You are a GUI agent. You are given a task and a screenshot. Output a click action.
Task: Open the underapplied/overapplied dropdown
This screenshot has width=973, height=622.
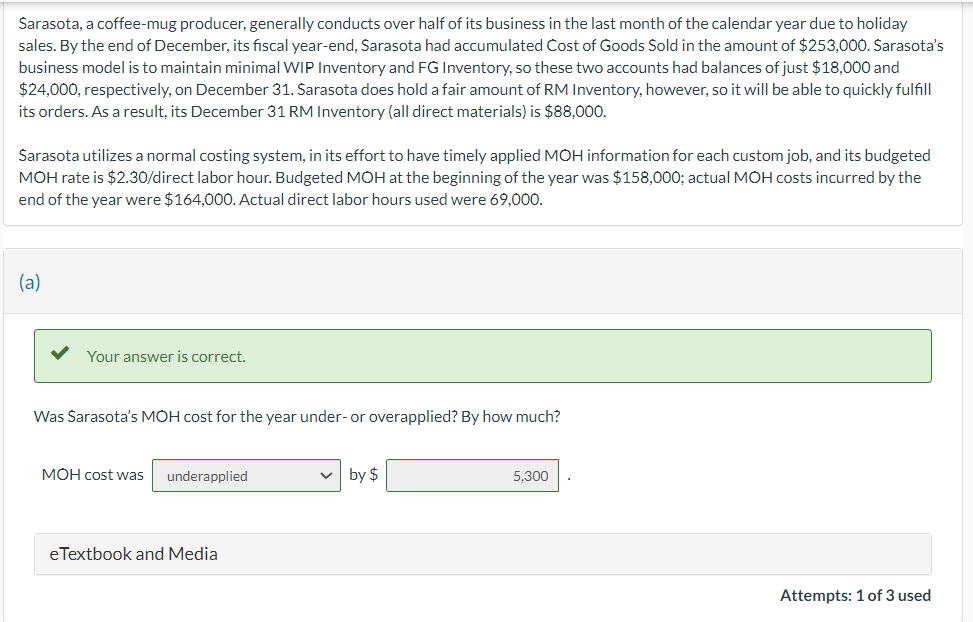click(246, 476)
